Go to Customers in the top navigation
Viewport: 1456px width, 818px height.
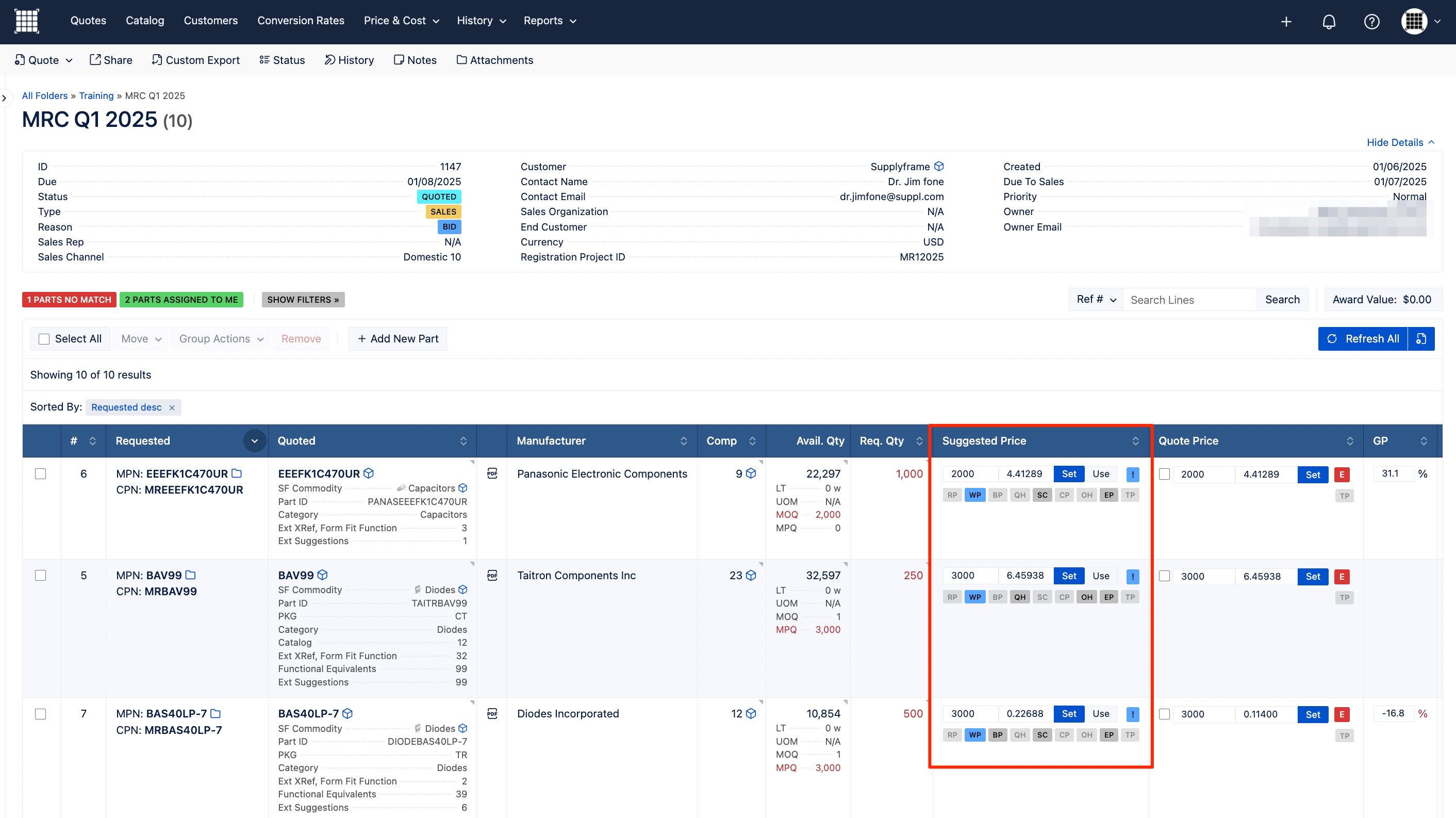[x=210, y=21]
